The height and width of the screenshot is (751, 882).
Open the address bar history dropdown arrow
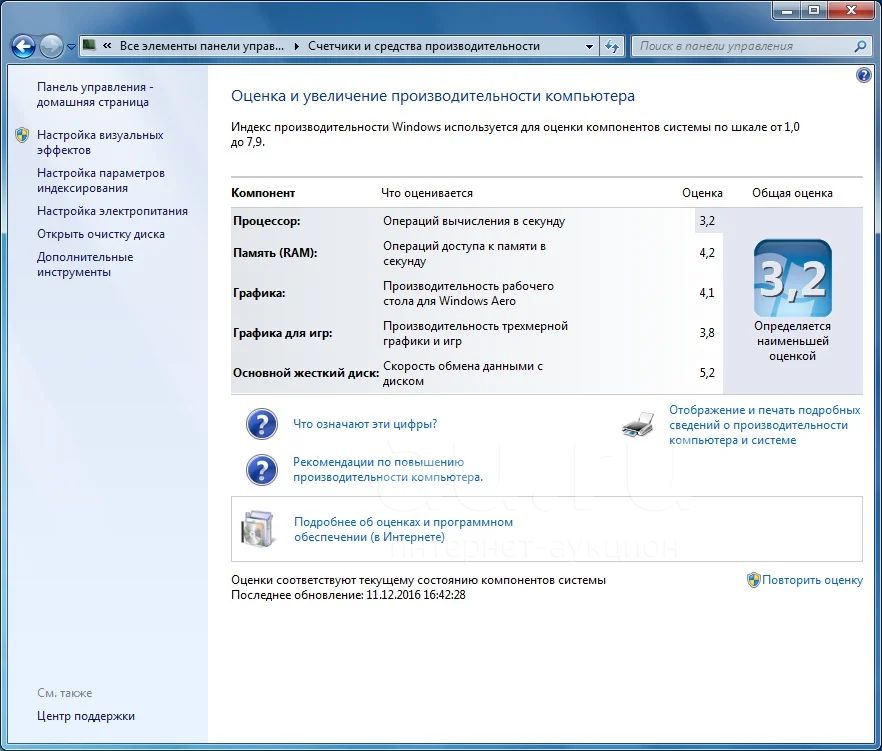589,46
